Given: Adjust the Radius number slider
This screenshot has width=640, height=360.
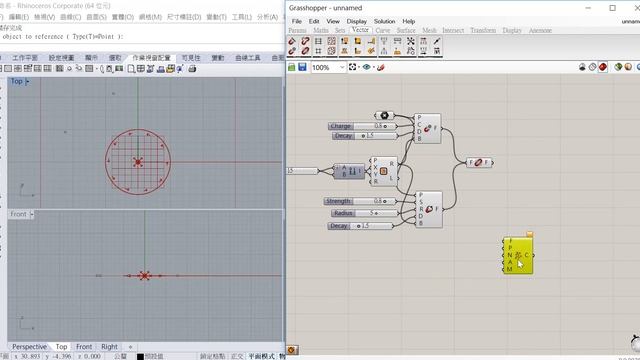Looking at the screenshot, I should 364,213.
